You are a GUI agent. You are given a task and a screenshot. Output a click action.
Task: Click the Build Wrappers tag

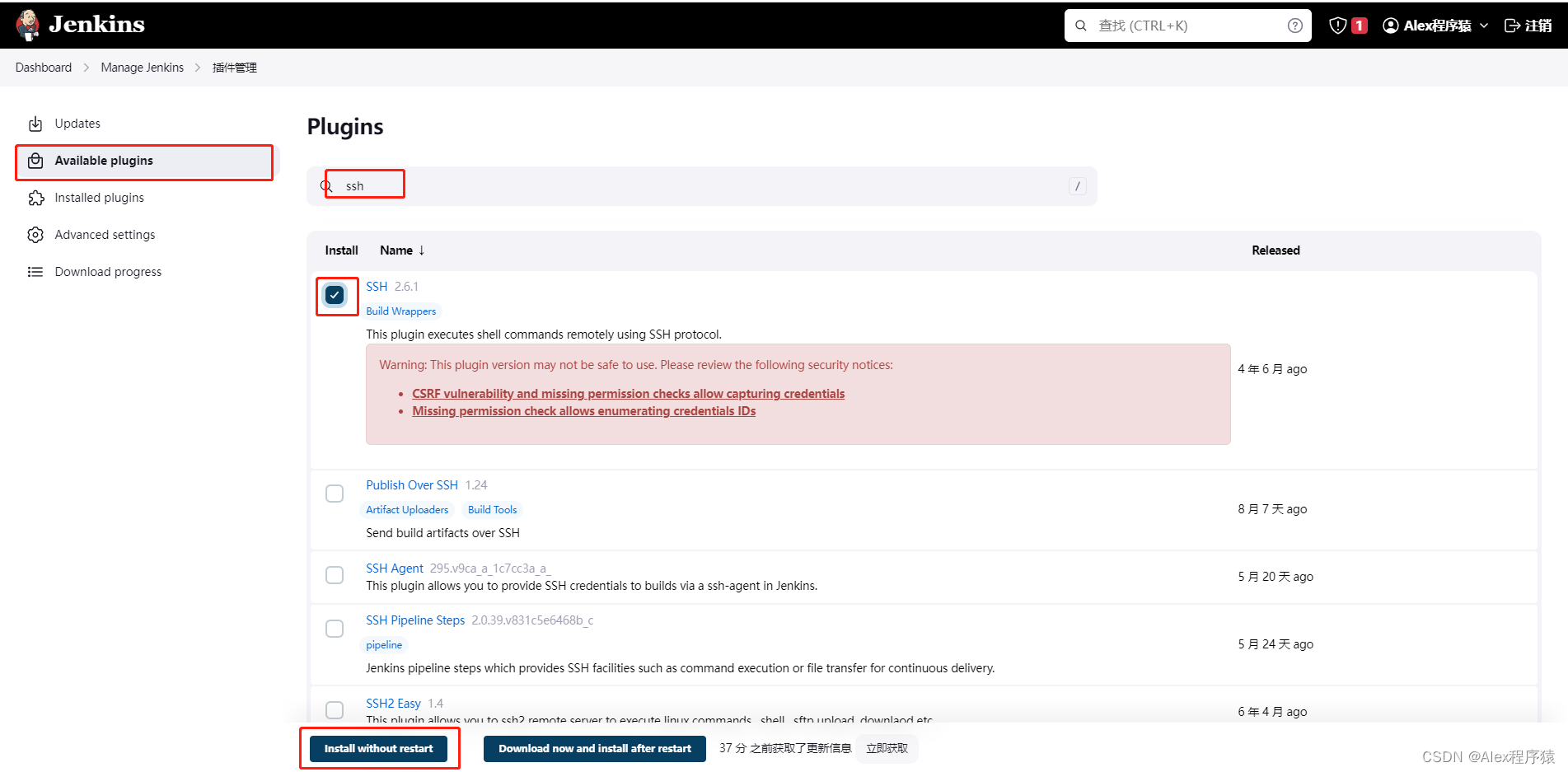401,311
